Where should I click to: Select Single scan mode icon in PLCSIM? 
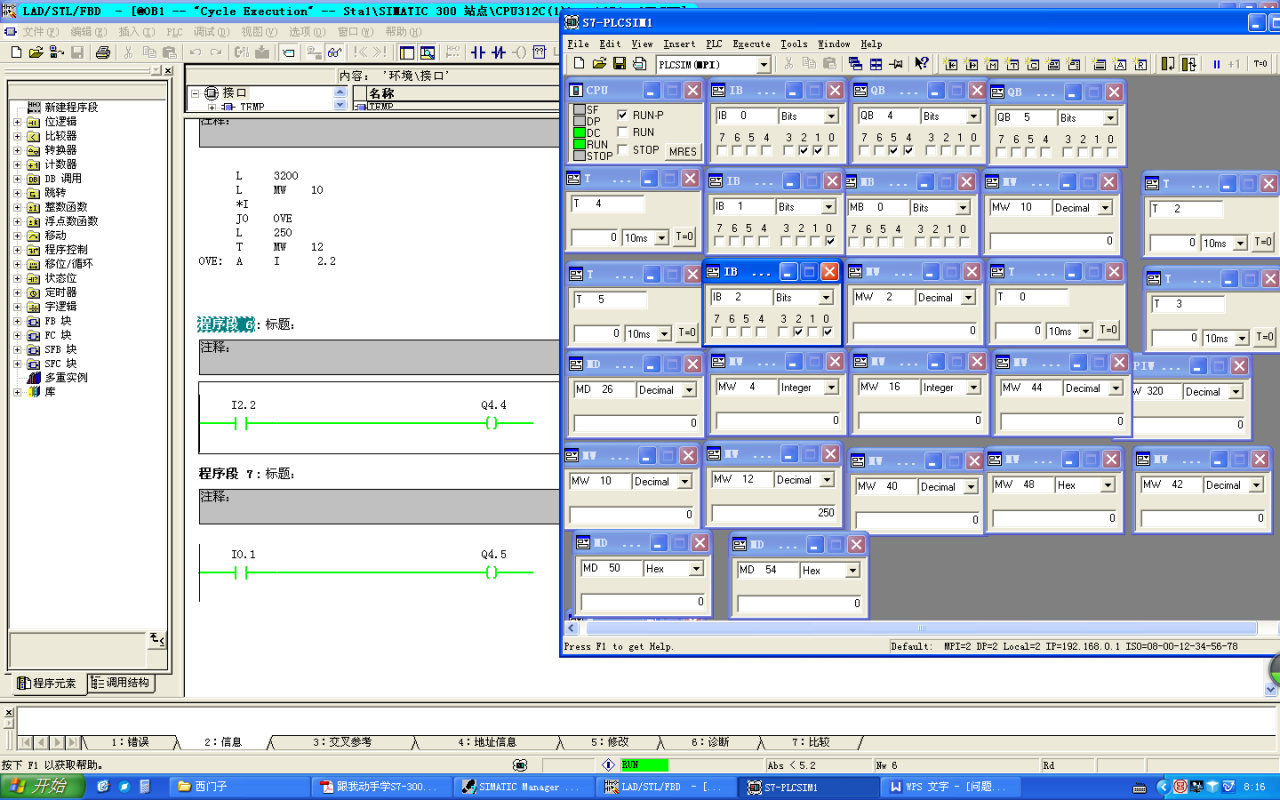pos(1167,64)
